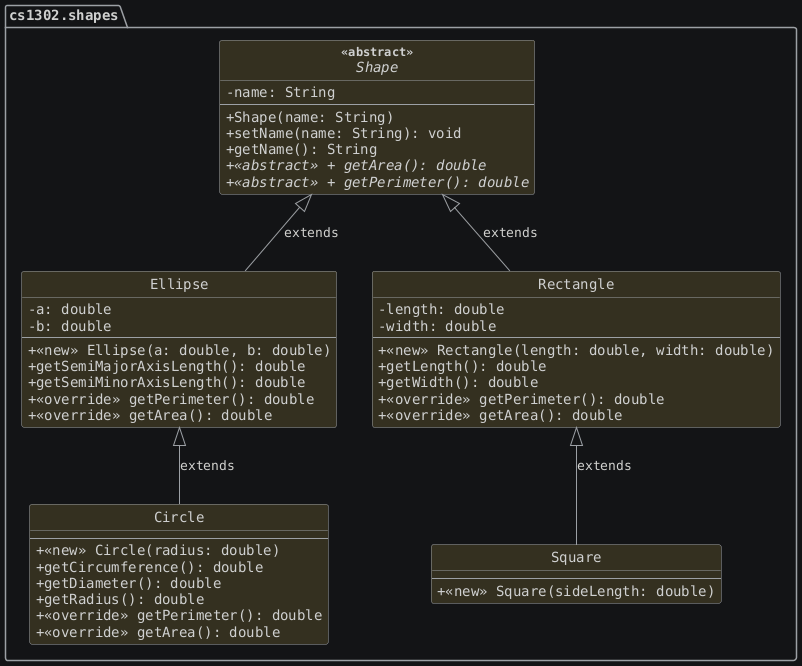Select the Shape class name
Image resolution: width=802 pixels, height=666 pixels.
click(377, 68)
